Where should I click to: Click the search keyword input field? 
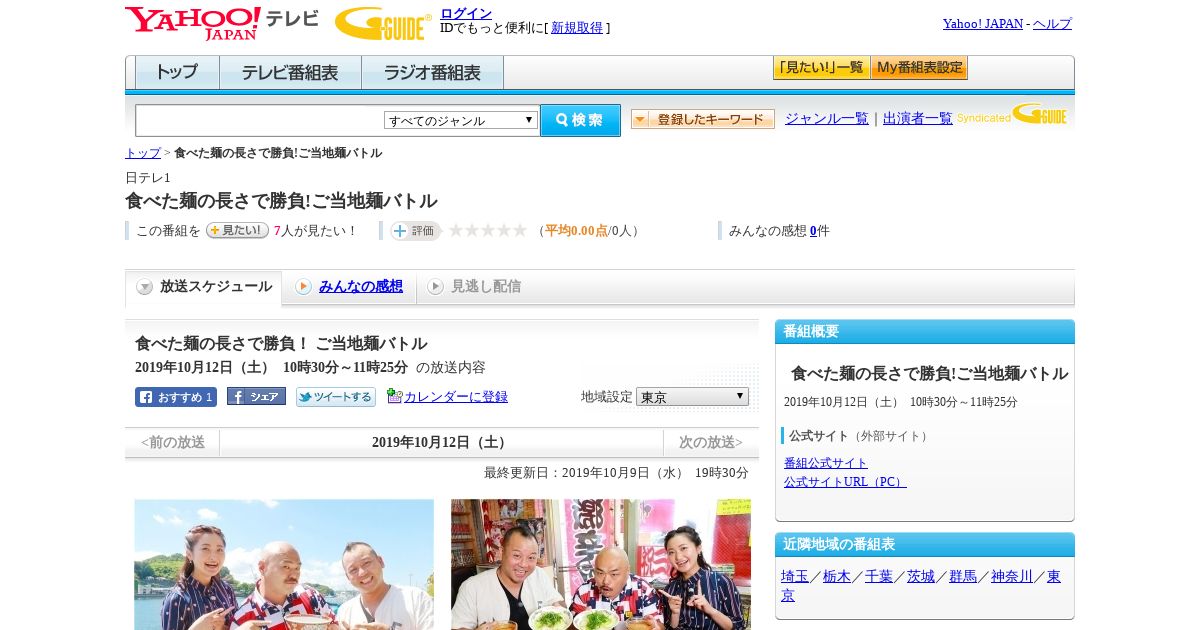click(260, 120)
